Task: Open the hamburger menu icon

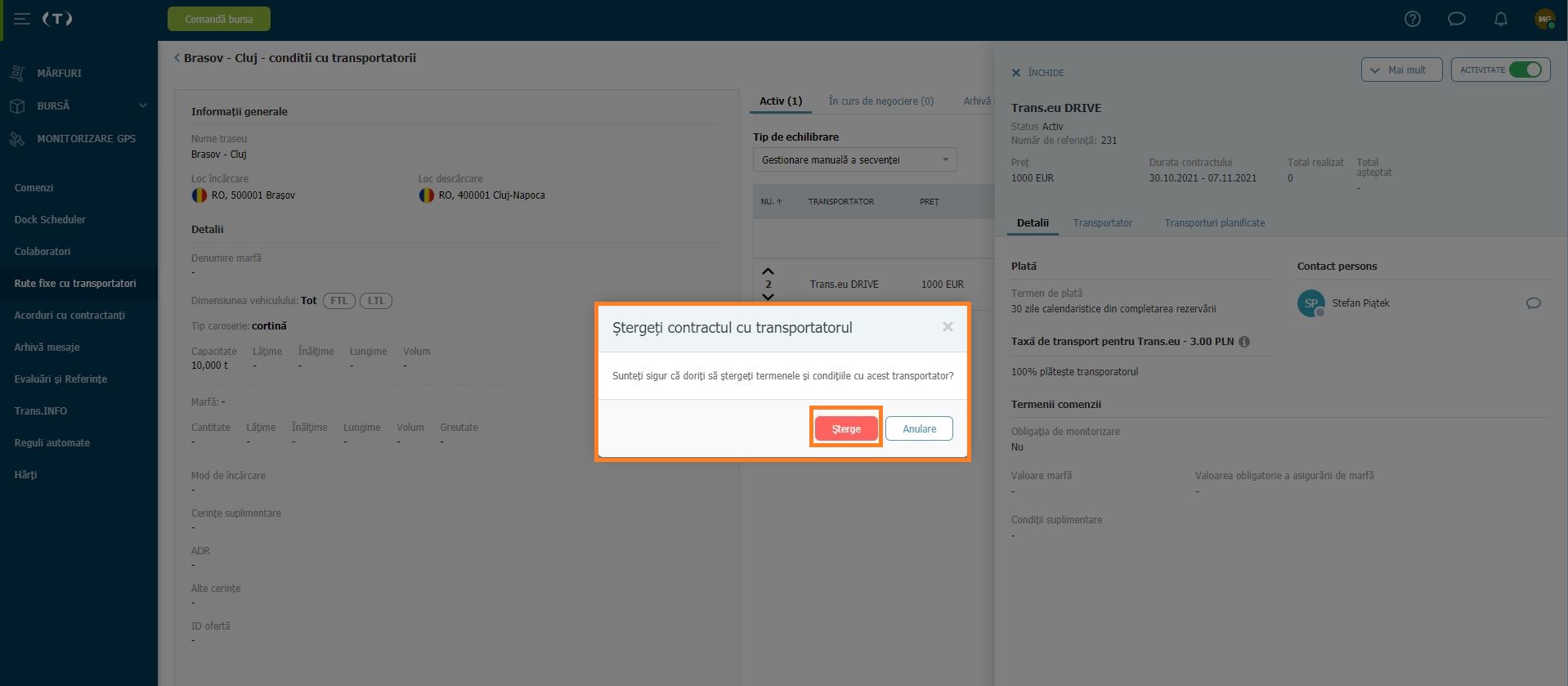Action: pos(22,19)
